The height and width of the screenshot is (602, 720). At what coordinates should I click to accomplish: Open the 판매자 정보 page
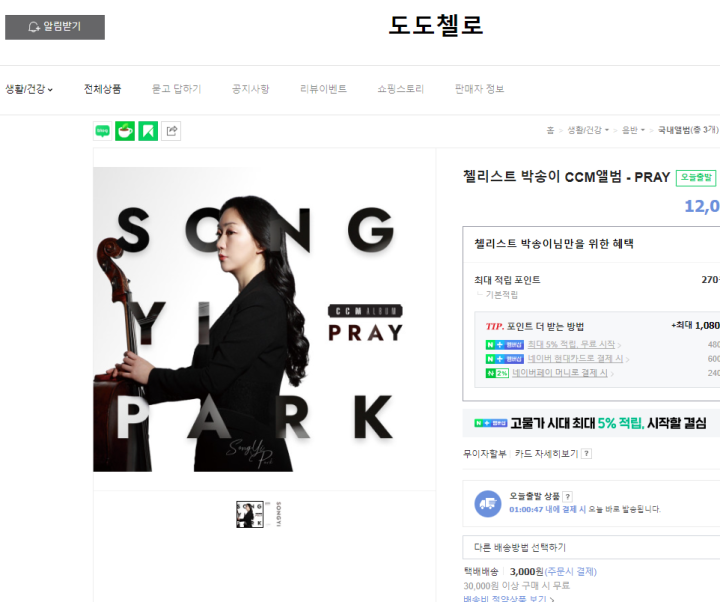tap(479, 89)
